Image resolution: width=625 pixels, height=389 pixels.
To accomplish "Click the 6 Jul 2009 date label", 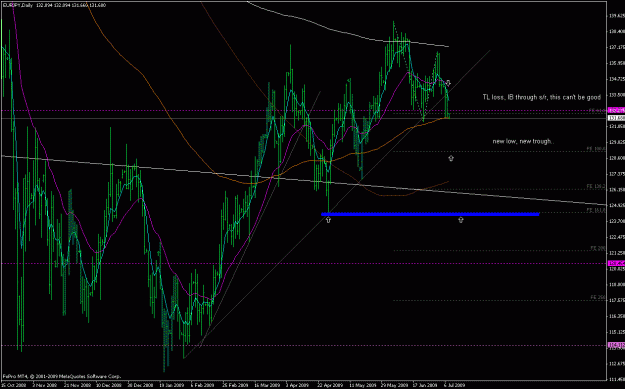I will 454,386.
